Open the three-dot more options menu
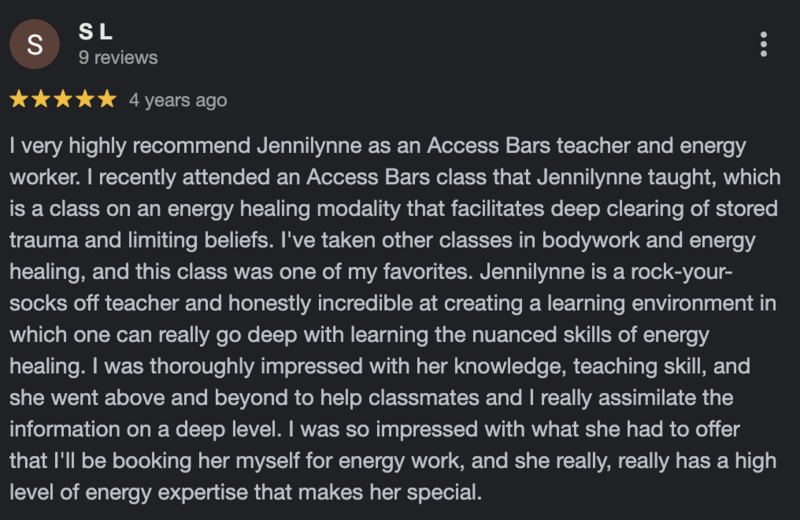 pyautogui.click(x=763, y=44)
